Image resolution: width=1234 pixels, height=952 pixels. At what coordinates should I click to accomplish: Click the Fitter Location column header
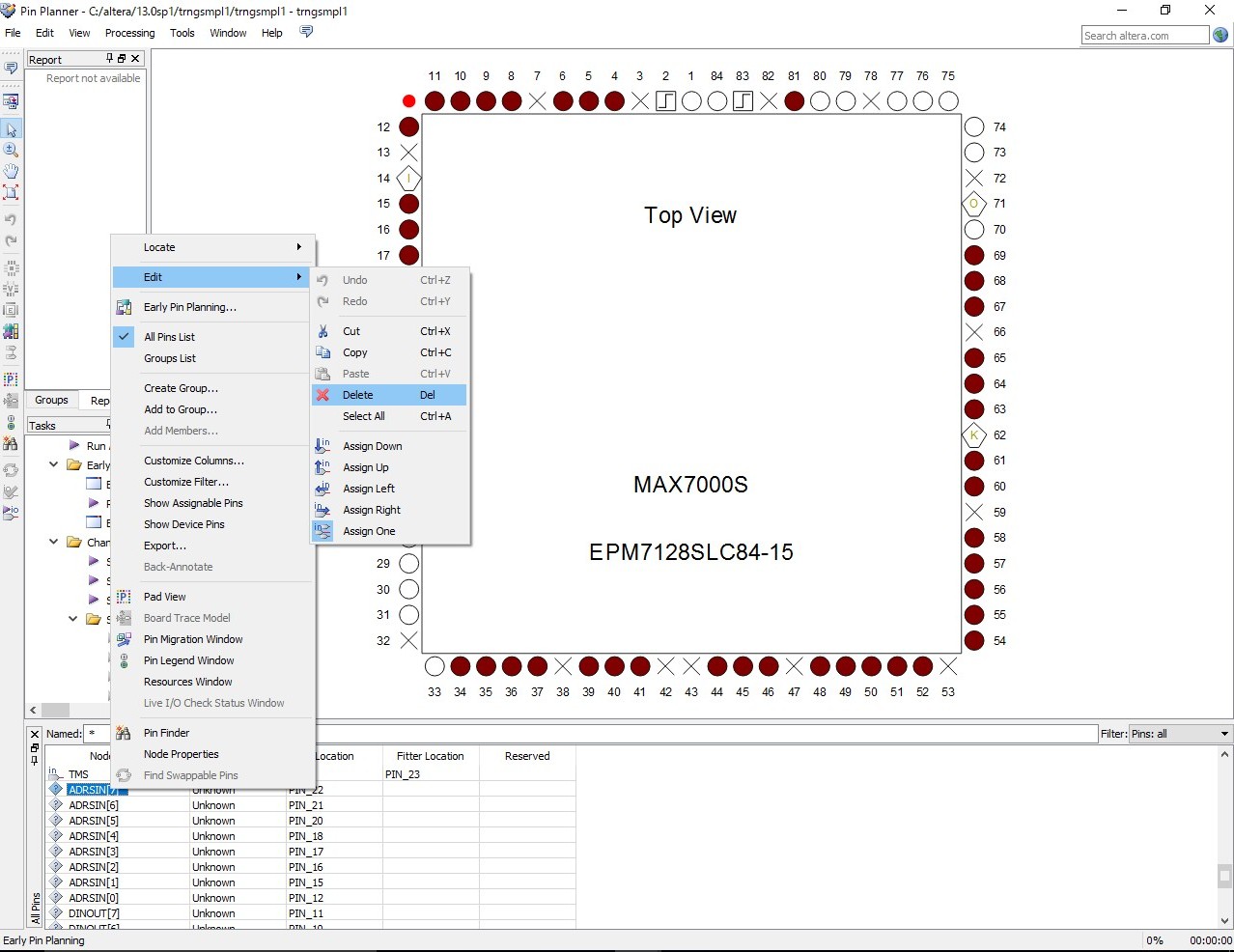click(x=431, y=756)
